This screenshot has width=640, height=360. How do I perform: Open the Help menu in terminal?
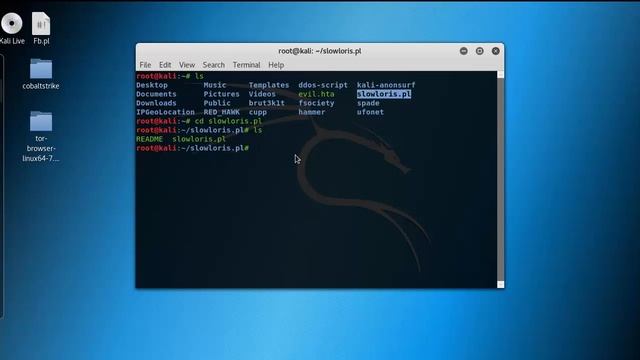tap(276, 65)
